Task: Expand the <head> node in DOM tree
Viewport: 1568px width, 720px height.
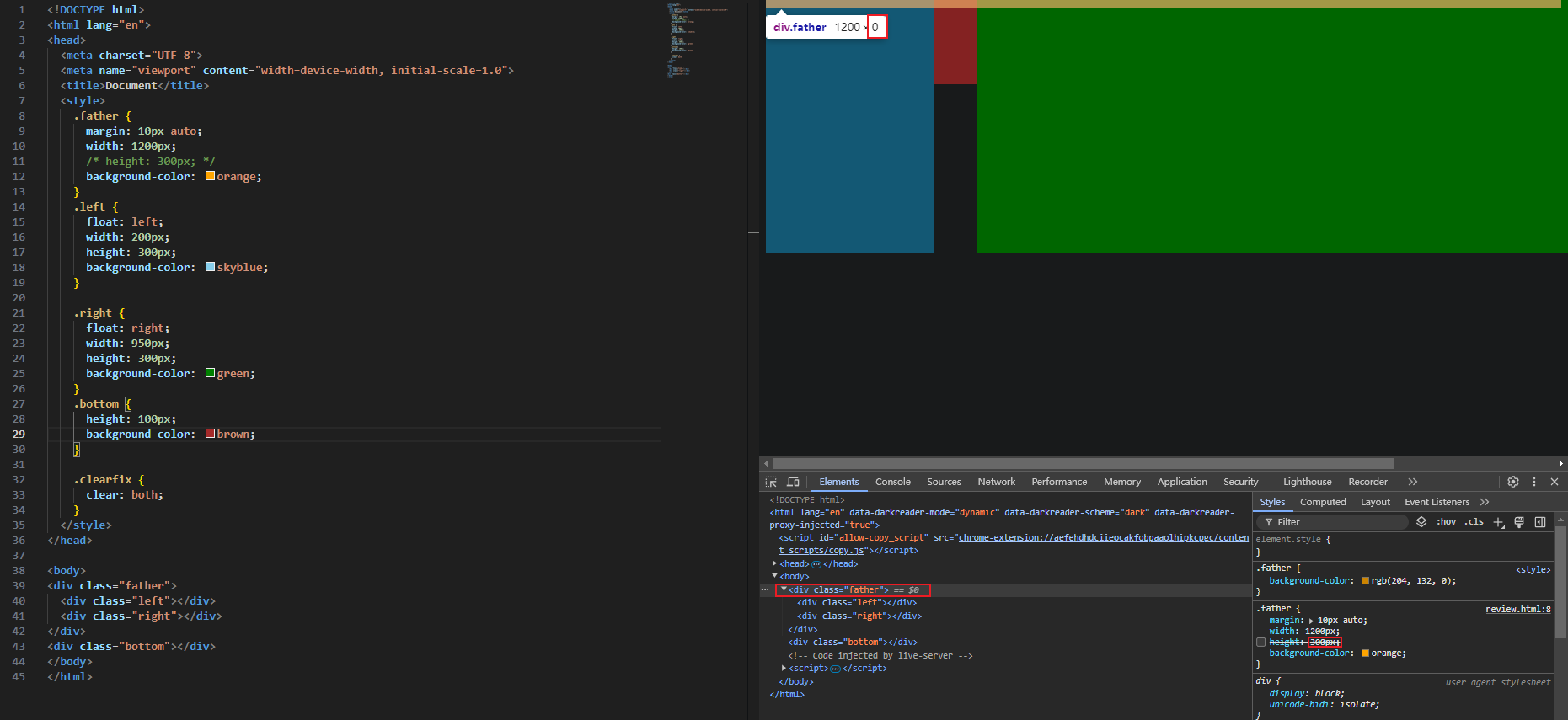Action: coord(775,563)
